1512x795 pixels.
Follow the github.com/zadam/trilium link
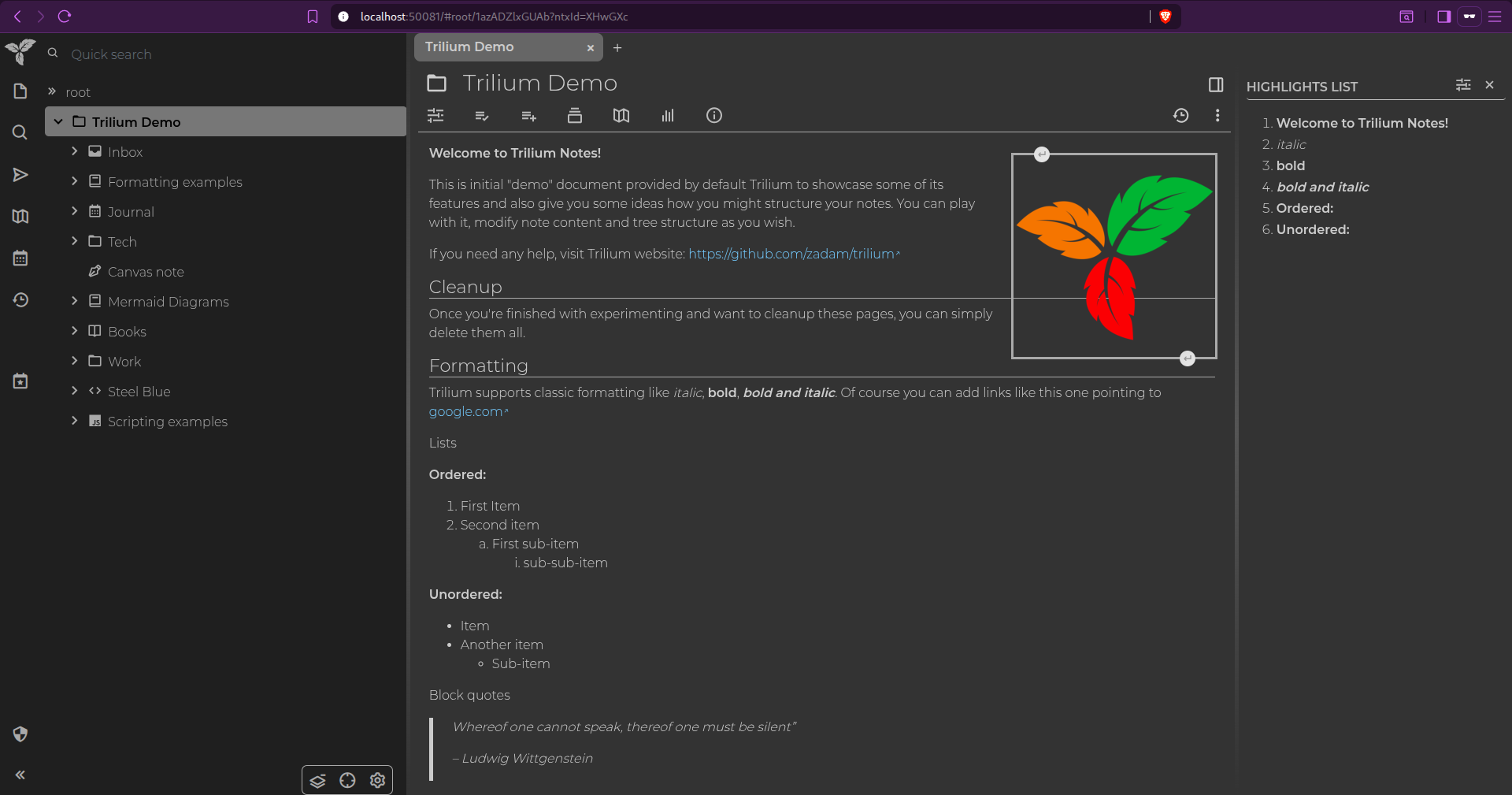click(x=793, y=254)
